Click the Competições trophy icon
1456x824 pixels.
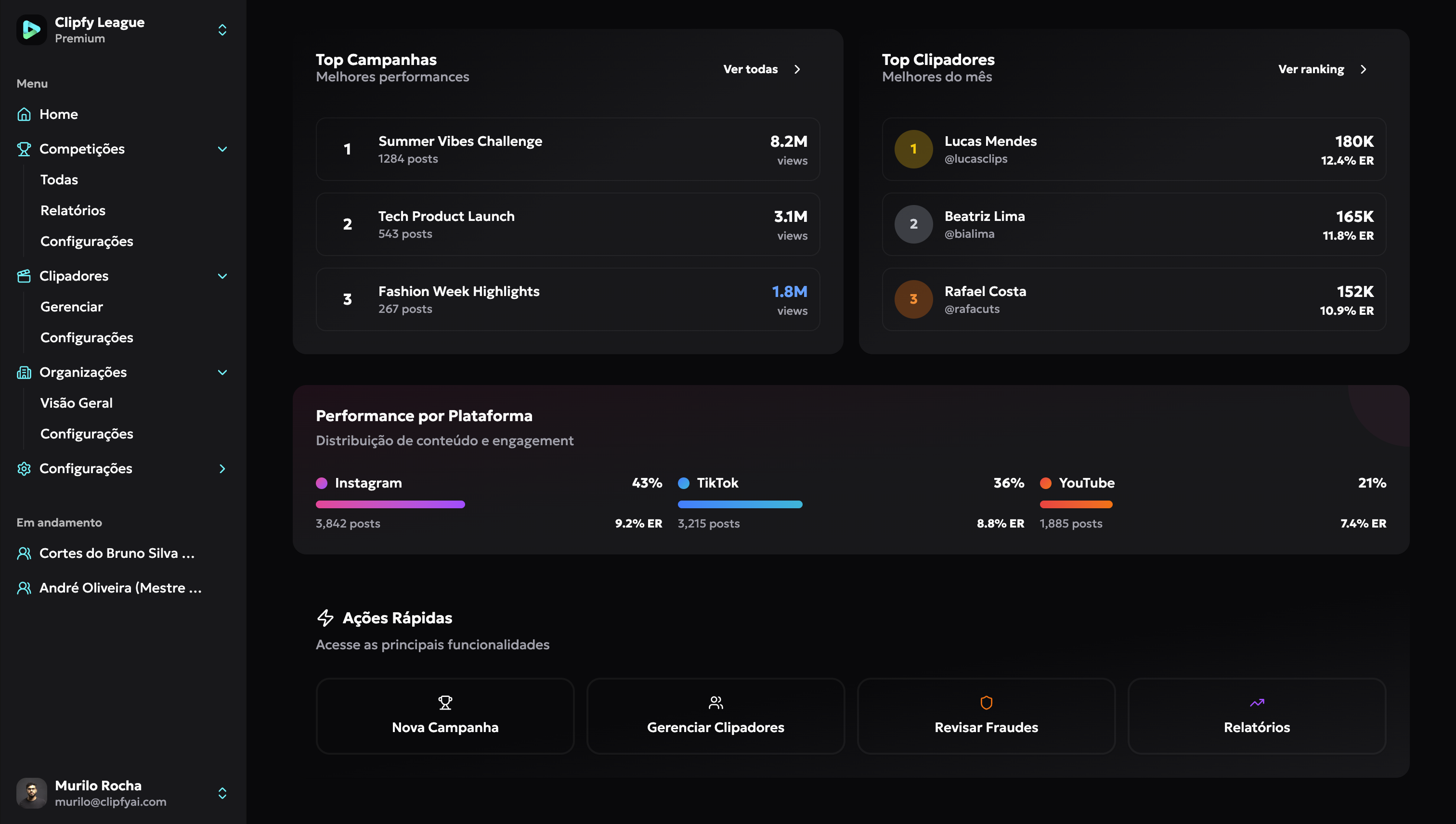[x=24, y=149]
